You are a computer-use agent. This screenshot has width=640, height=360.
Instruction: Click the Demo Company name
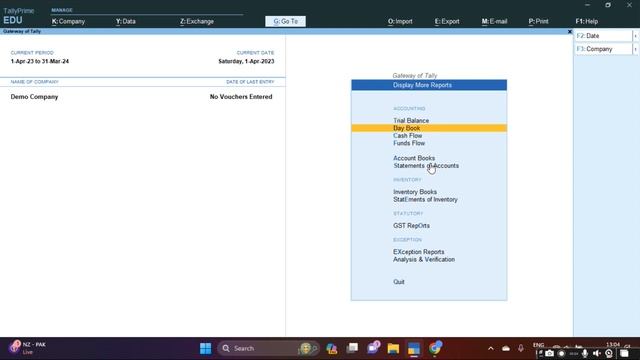(34, 97)
